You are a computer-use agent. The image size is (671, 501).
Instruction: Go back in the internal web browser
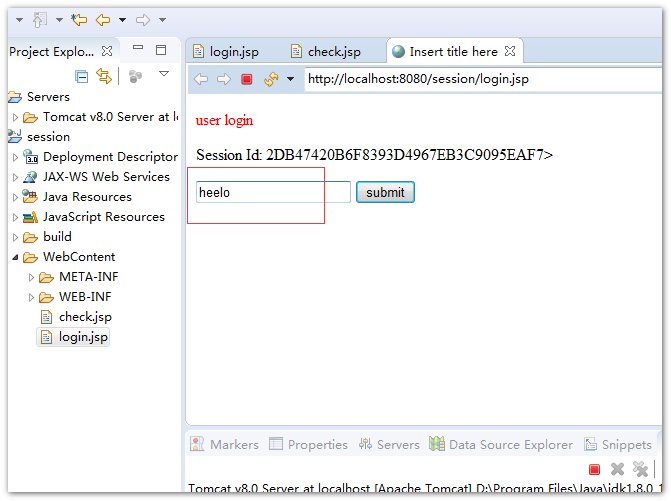click(x=201, y=79)
